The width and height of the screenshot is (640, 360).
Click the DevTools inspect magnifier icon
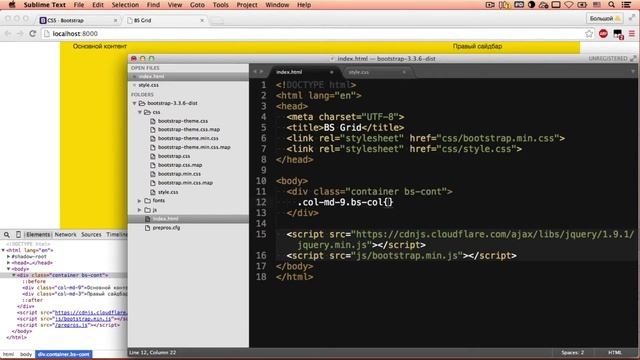[7, 235]
